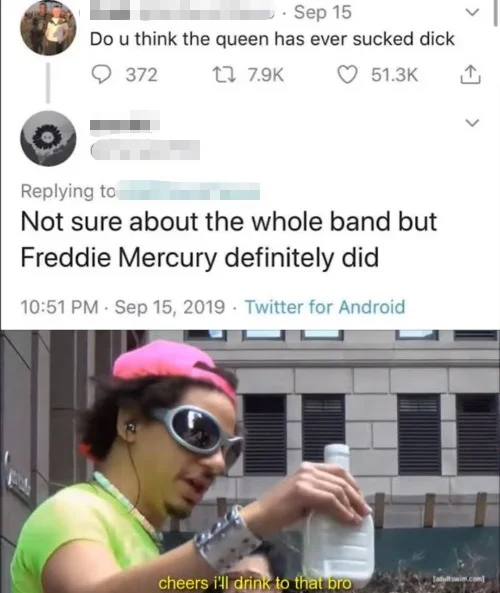The height and width of the screenshot is (593, 500).
Task: View the 372 replies count
Action: point(141,75)
